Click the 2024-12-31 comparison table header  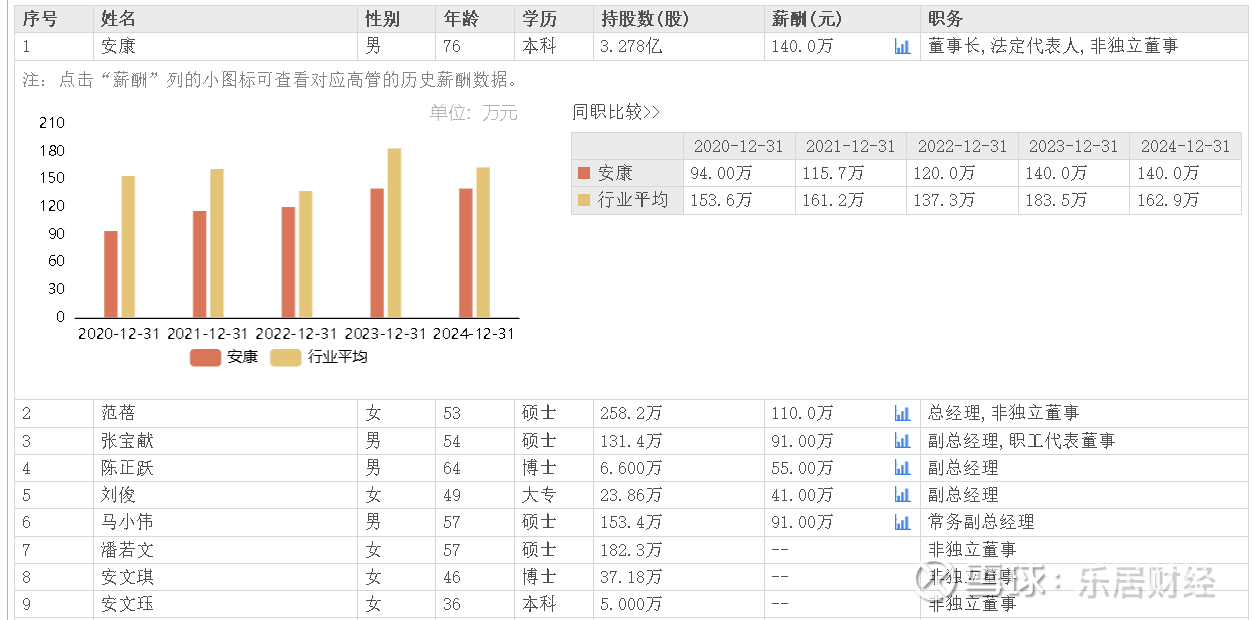[x=1185, y=146]
